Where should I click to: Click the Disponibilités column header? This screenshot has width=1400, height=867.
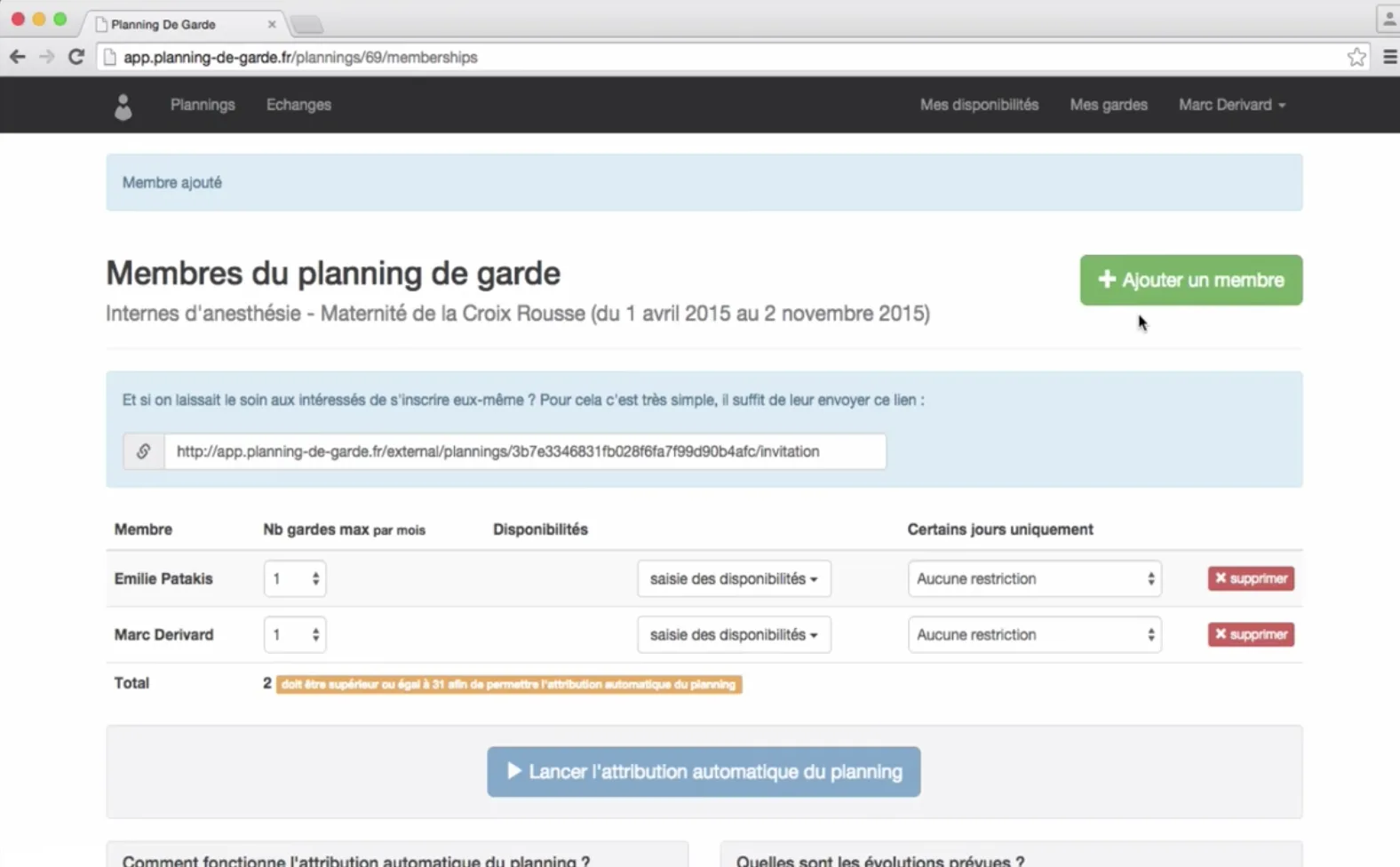(x=540, y=529)
